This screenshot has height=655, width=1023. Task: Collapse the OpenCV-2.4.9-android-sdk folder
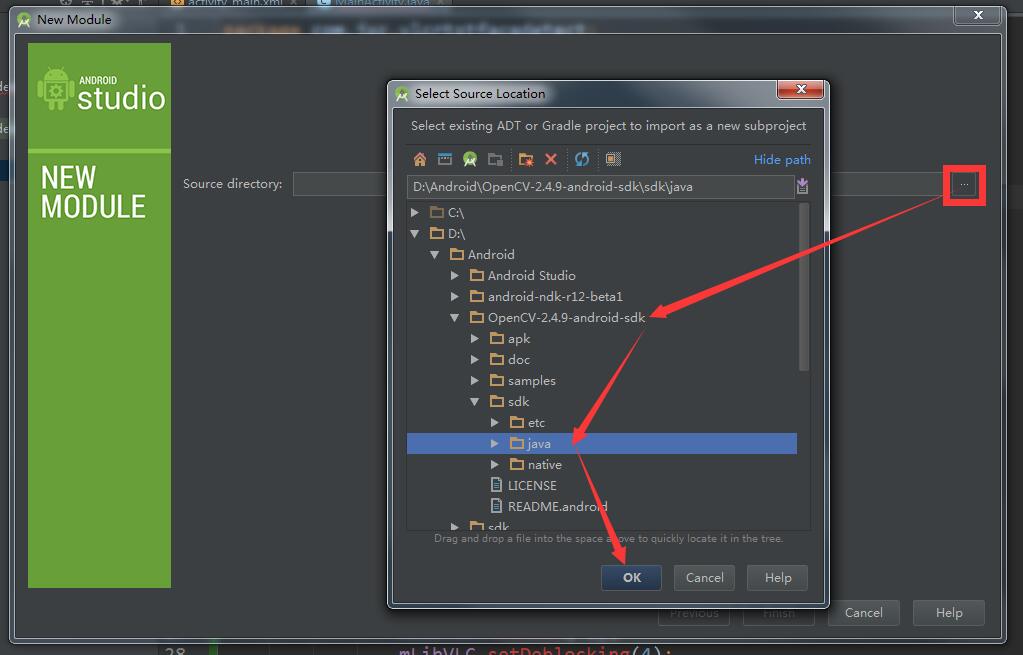coord(455,318)
